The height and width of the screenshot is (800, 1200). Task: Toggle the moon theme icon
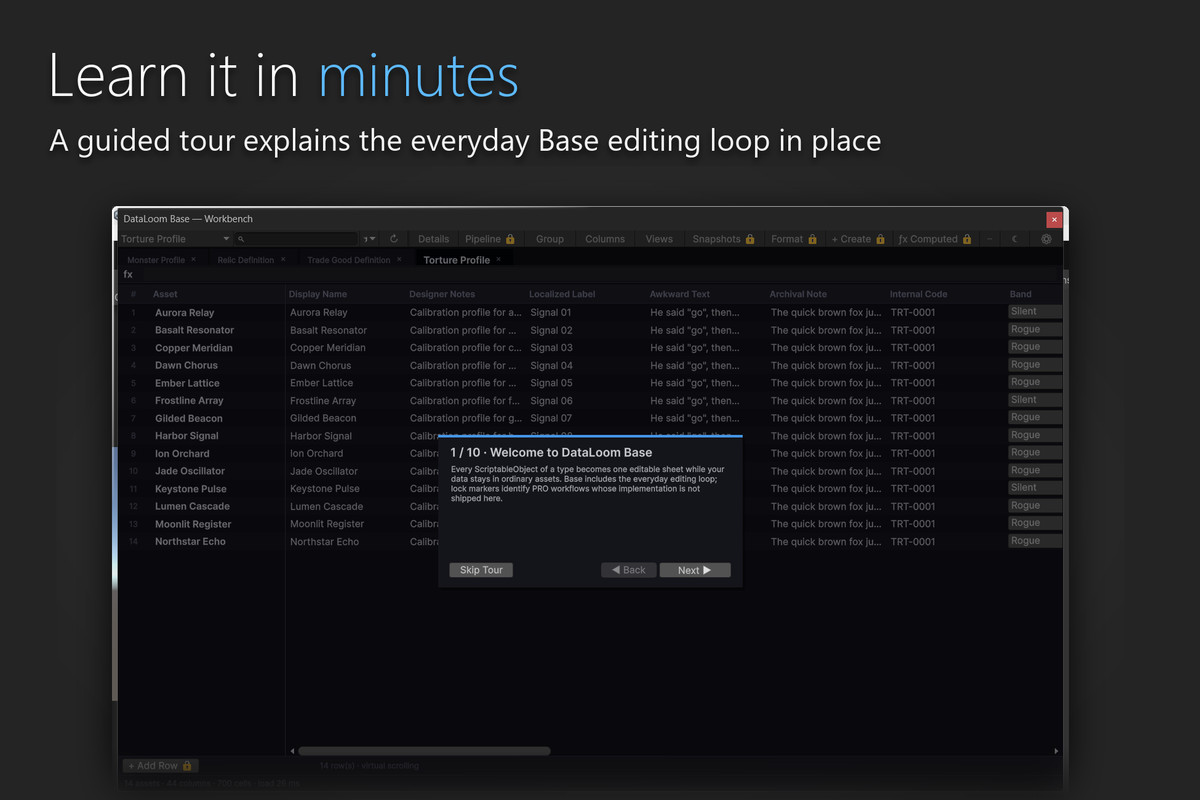tap(1015, 239)
